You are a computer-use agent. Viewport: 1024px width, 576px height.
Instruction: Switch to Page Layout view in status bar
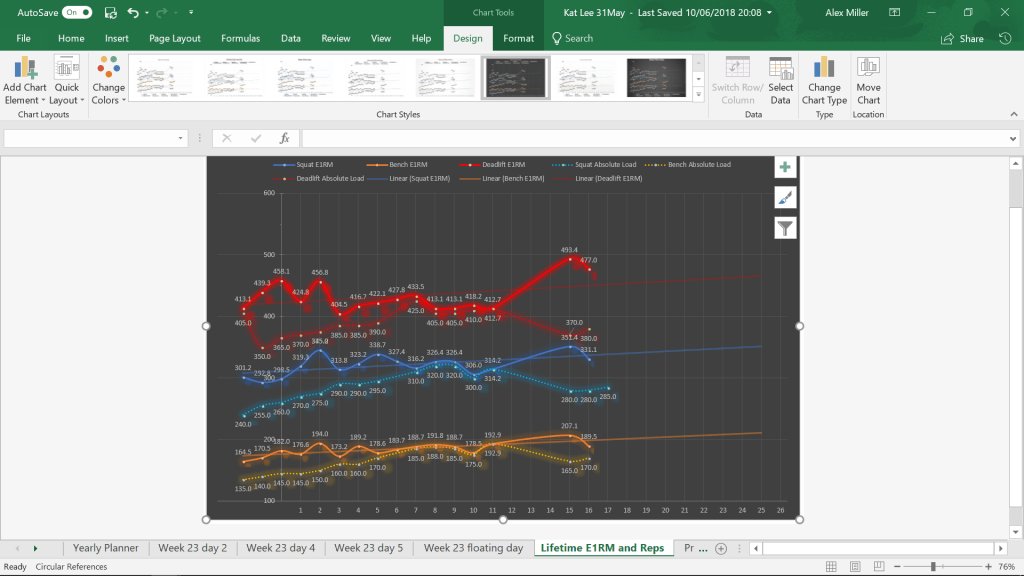pos(855,566)
